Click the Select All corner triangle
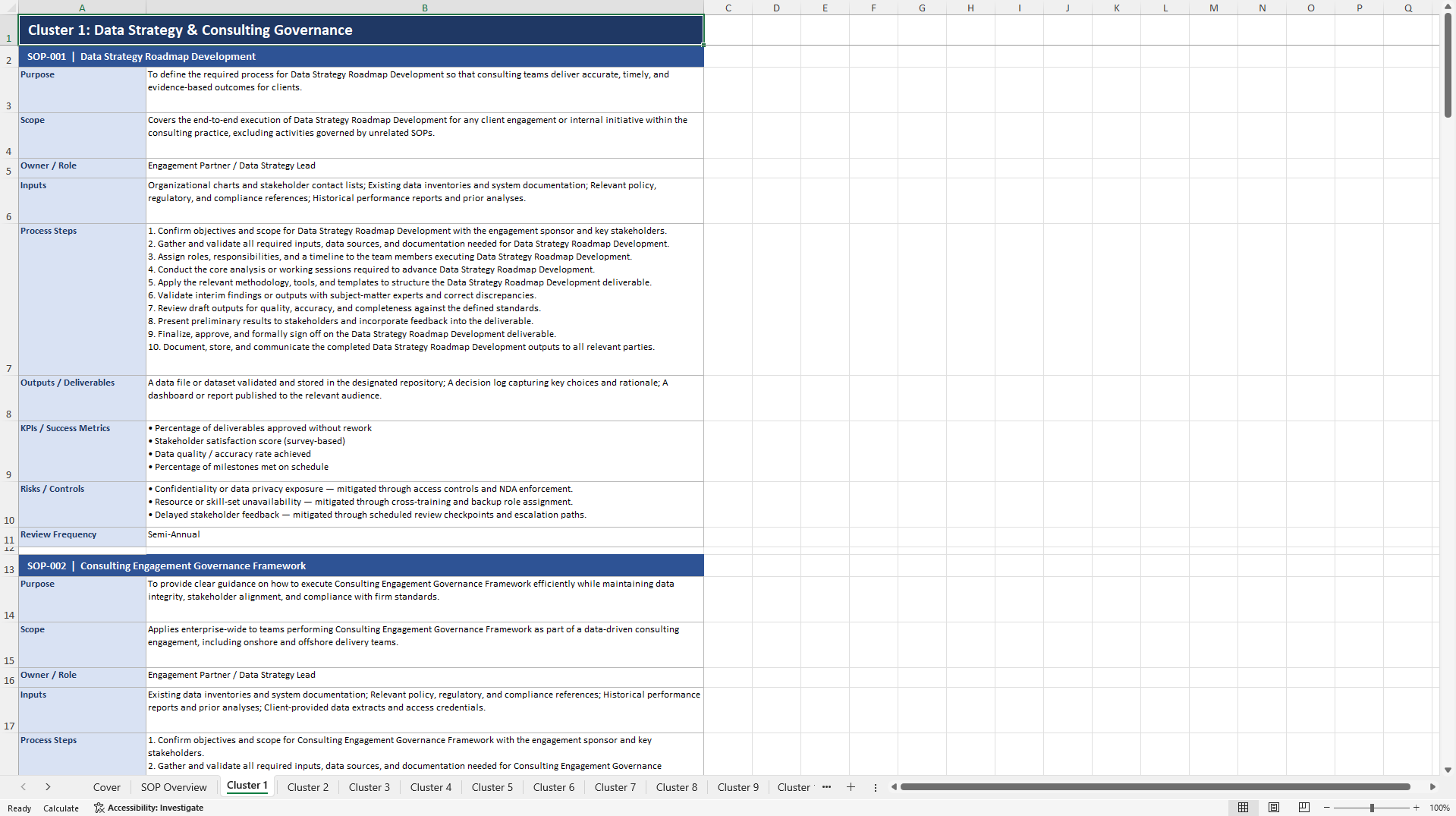 [x=9, y=8]
